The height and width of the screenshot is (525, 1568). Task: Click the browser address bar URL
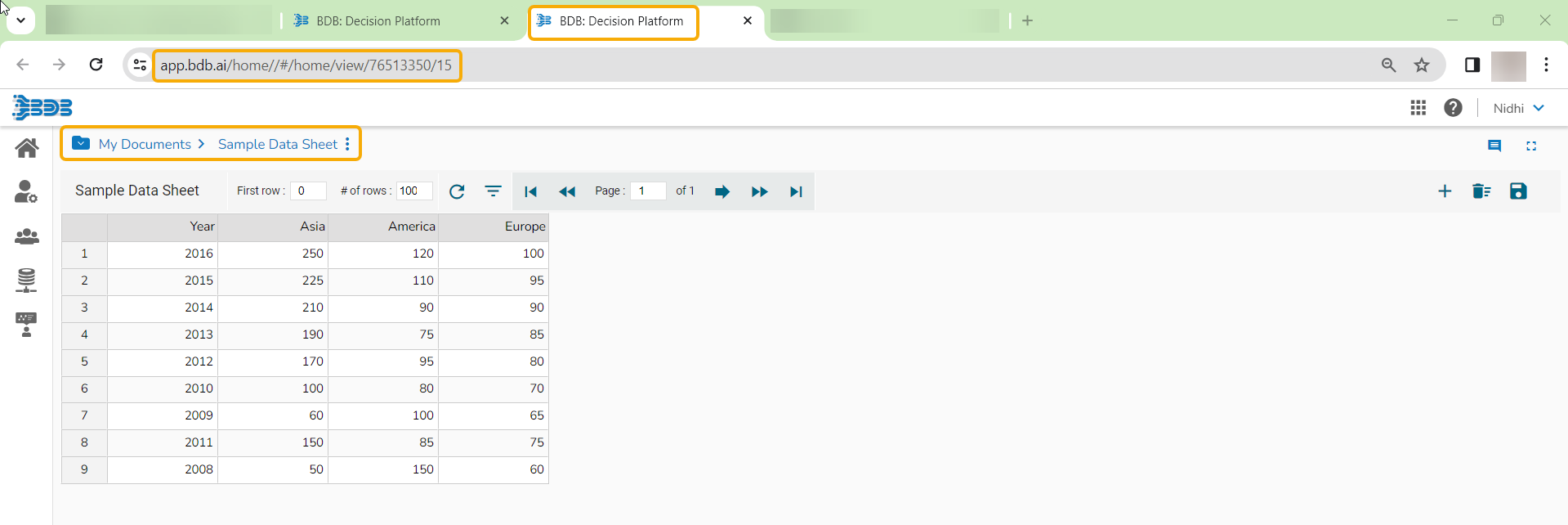pyautogui.click(x=306, y=65)
